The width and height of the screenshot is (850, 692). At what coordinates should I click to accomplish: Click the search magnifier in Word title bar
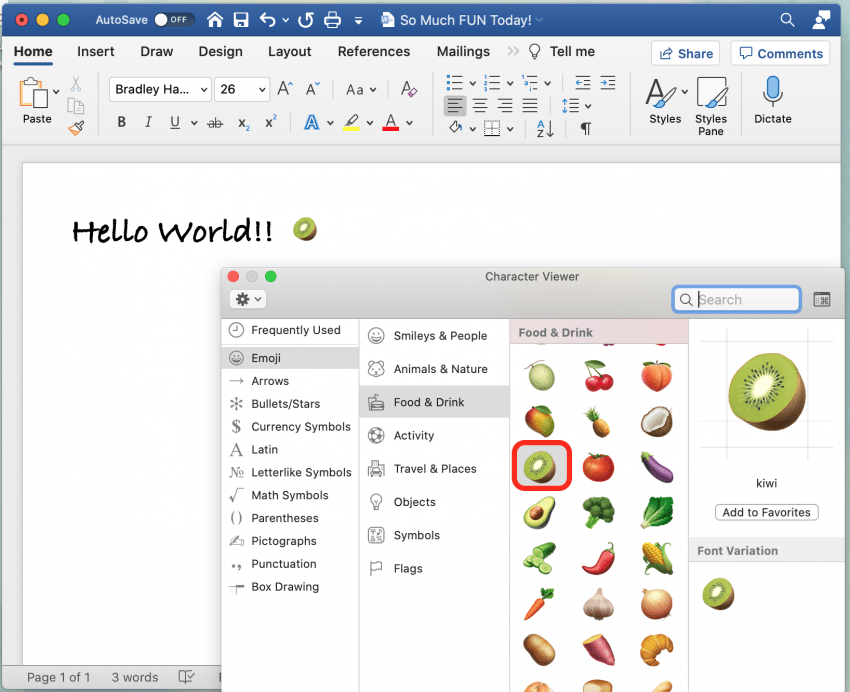pos(787,20)
